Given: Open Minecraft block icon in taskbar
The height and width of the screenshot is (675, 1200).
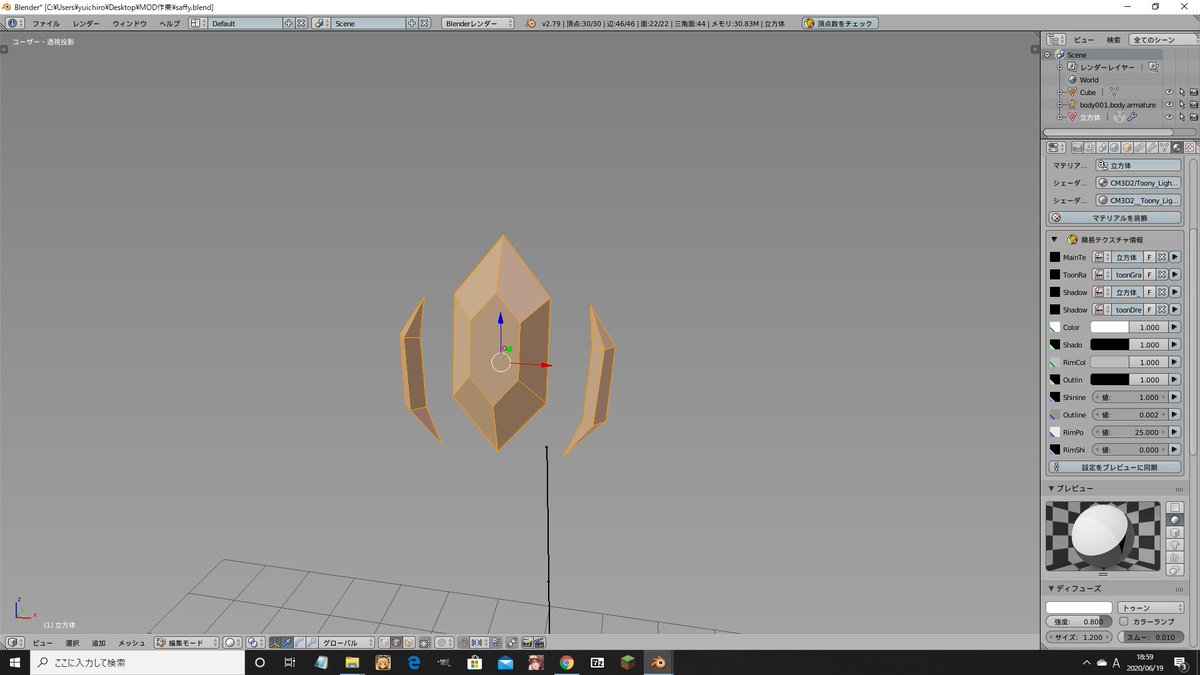Looking at the screenshot, I should [x=627, y=662].
